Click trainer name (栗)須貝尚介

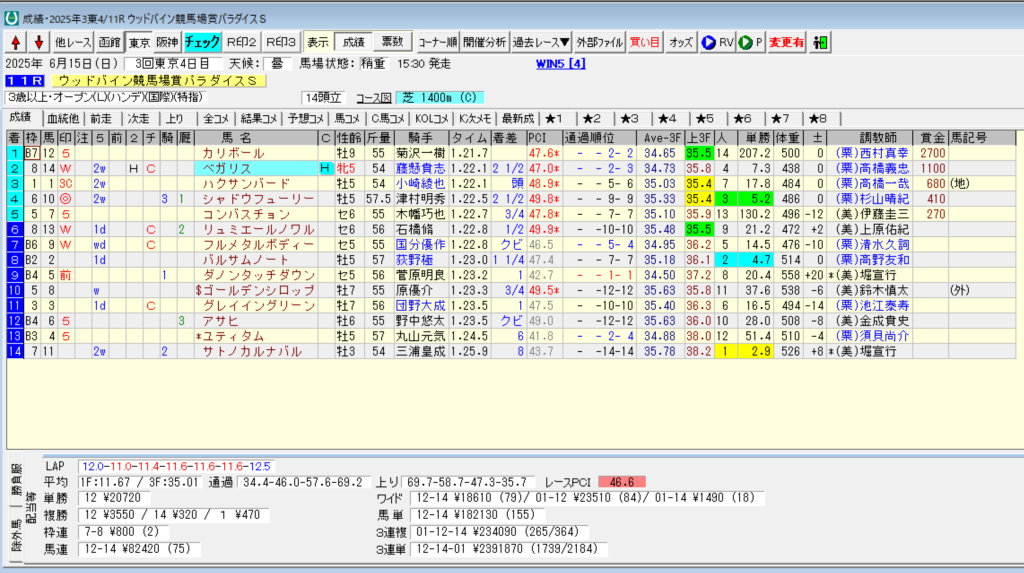point(872,336)
